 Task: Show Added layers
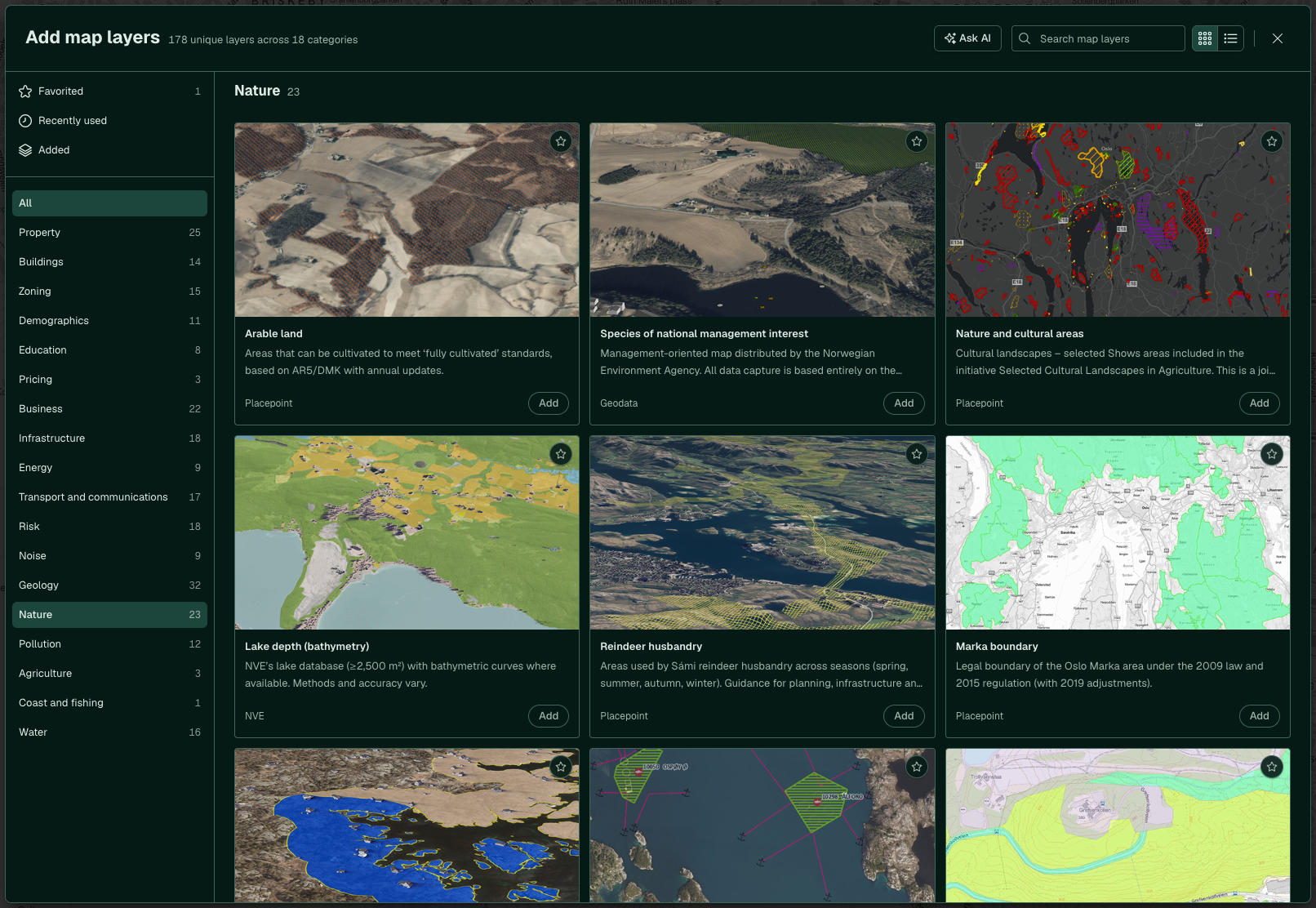pos(109,150)
